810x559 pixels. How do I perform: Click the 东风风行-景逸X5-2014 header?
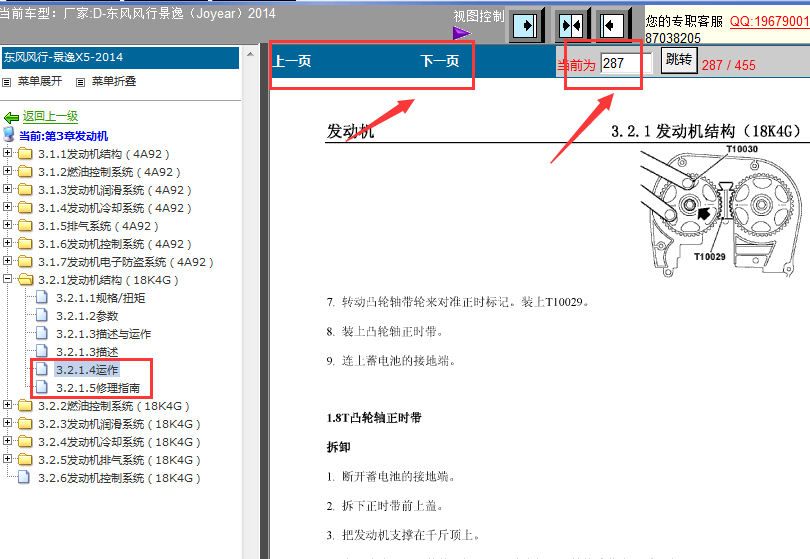tap(120, 57)
